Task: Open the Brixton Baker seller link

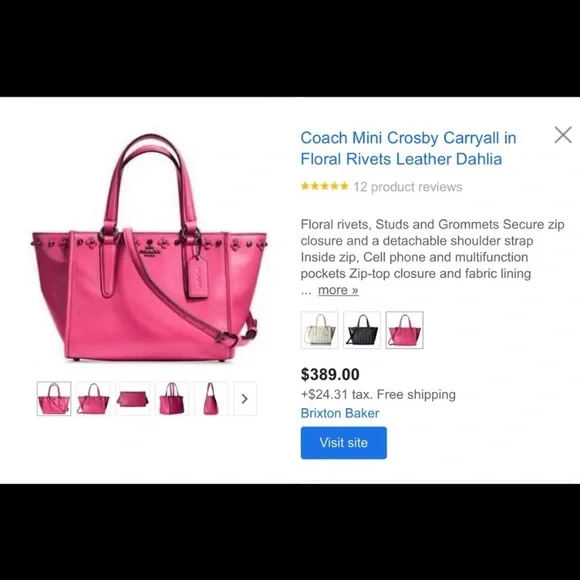Action: click(x=340, y=413)
